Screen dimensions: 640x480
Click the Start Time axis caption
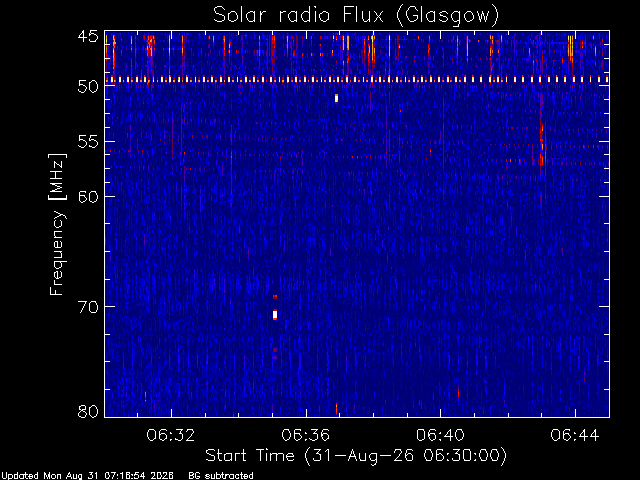[356, 456]
